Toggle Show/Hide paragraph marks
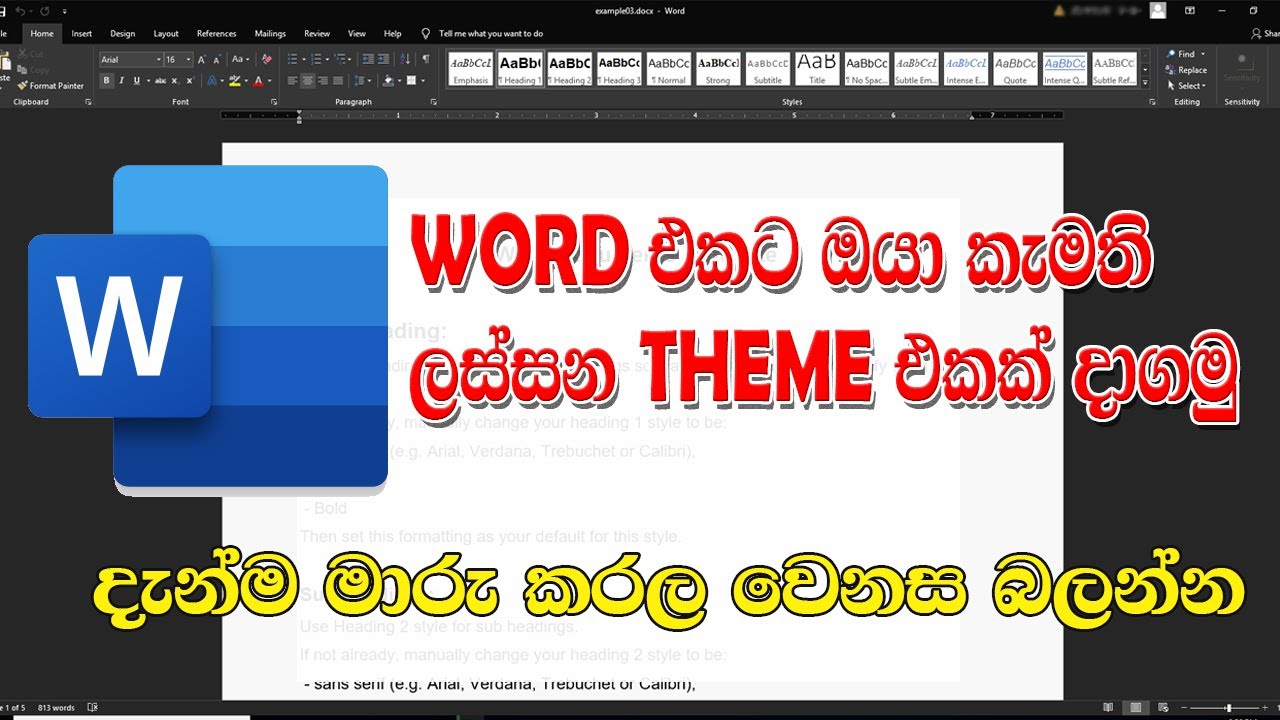This screenshot has height=720, width=1280. (426, 59)
